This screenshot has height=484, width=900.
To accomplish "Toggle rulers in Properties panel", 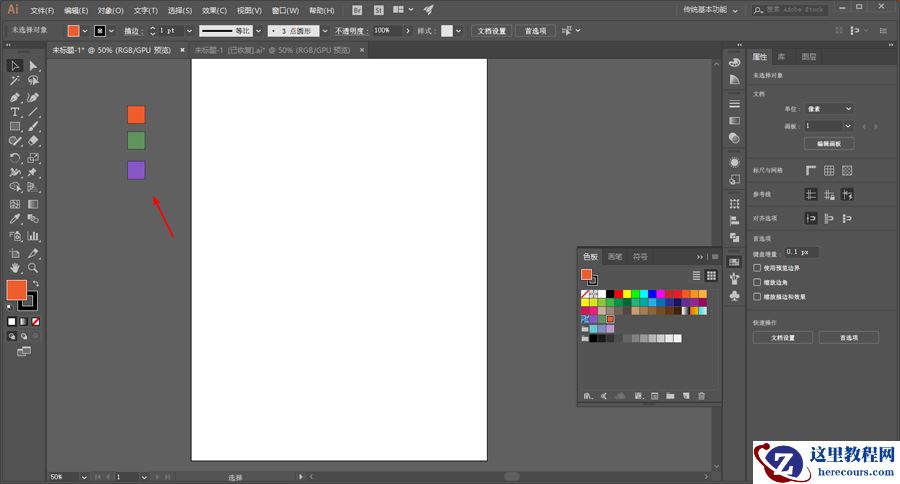I will pyautogui.click(x=810, y=171).
